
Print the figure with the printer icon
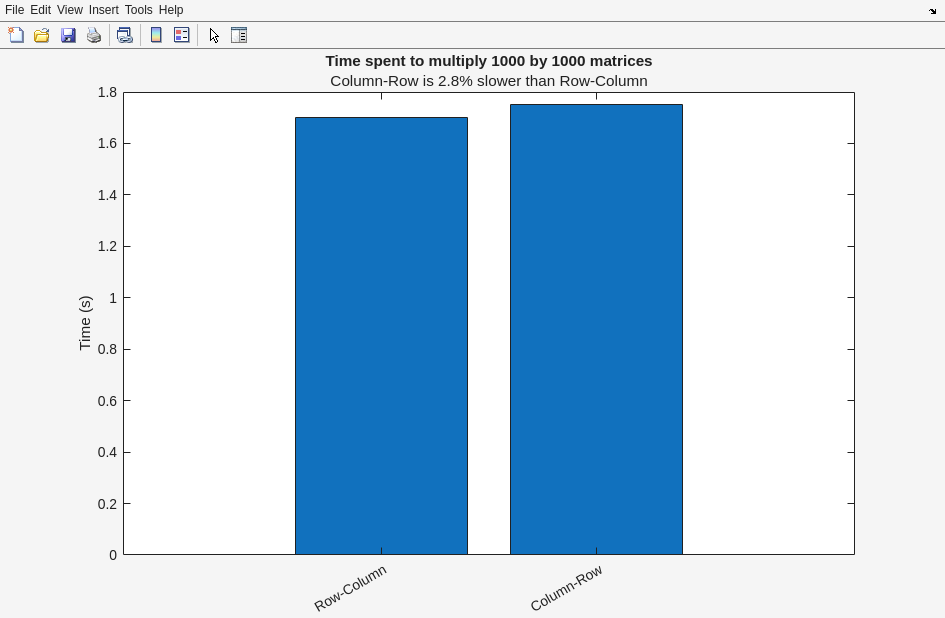[x=94, y=35]
